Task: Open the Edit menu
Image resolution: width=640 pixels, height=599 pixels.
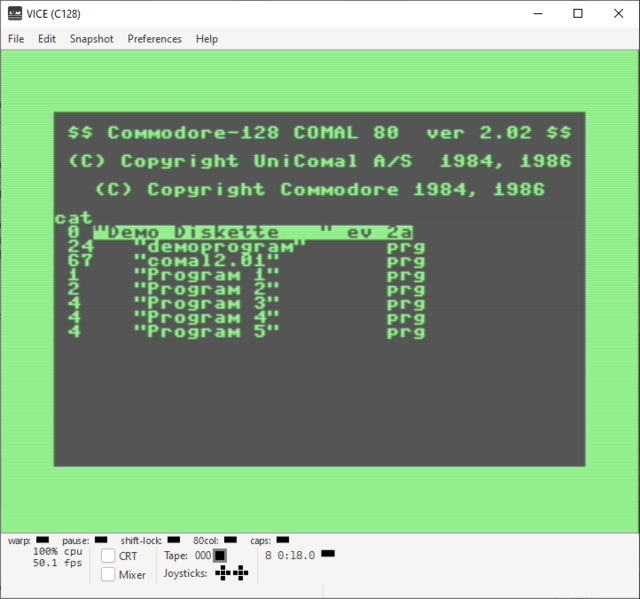Action: 47,39
